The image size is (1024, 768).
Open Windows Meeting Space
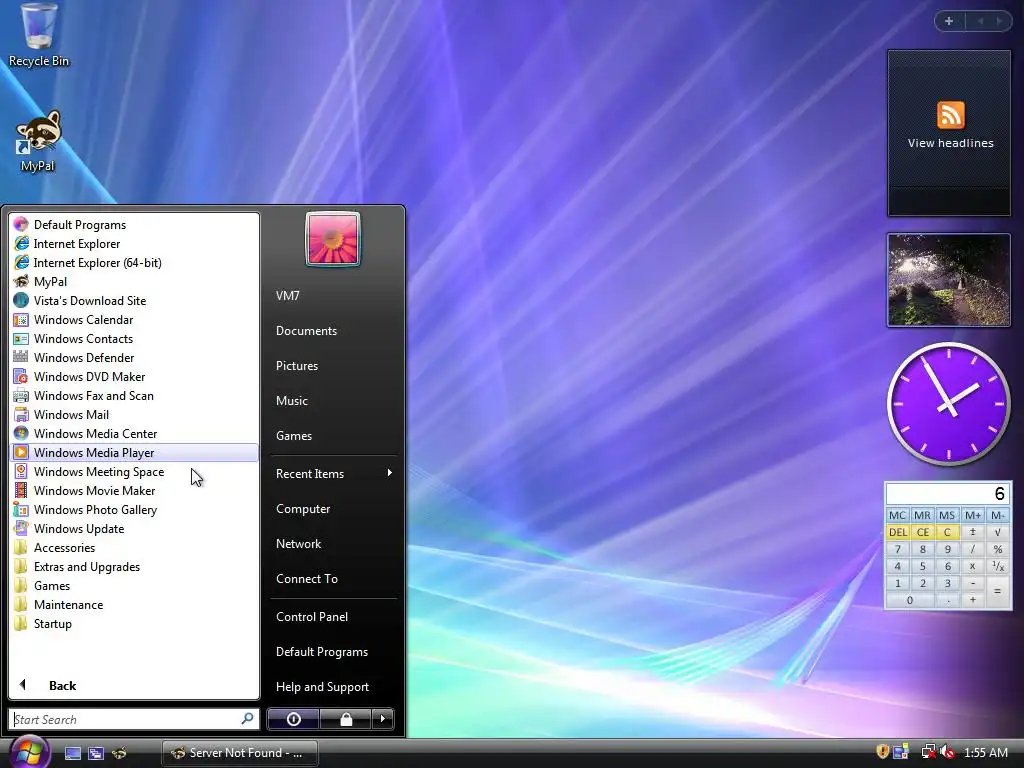click(134, 472)
